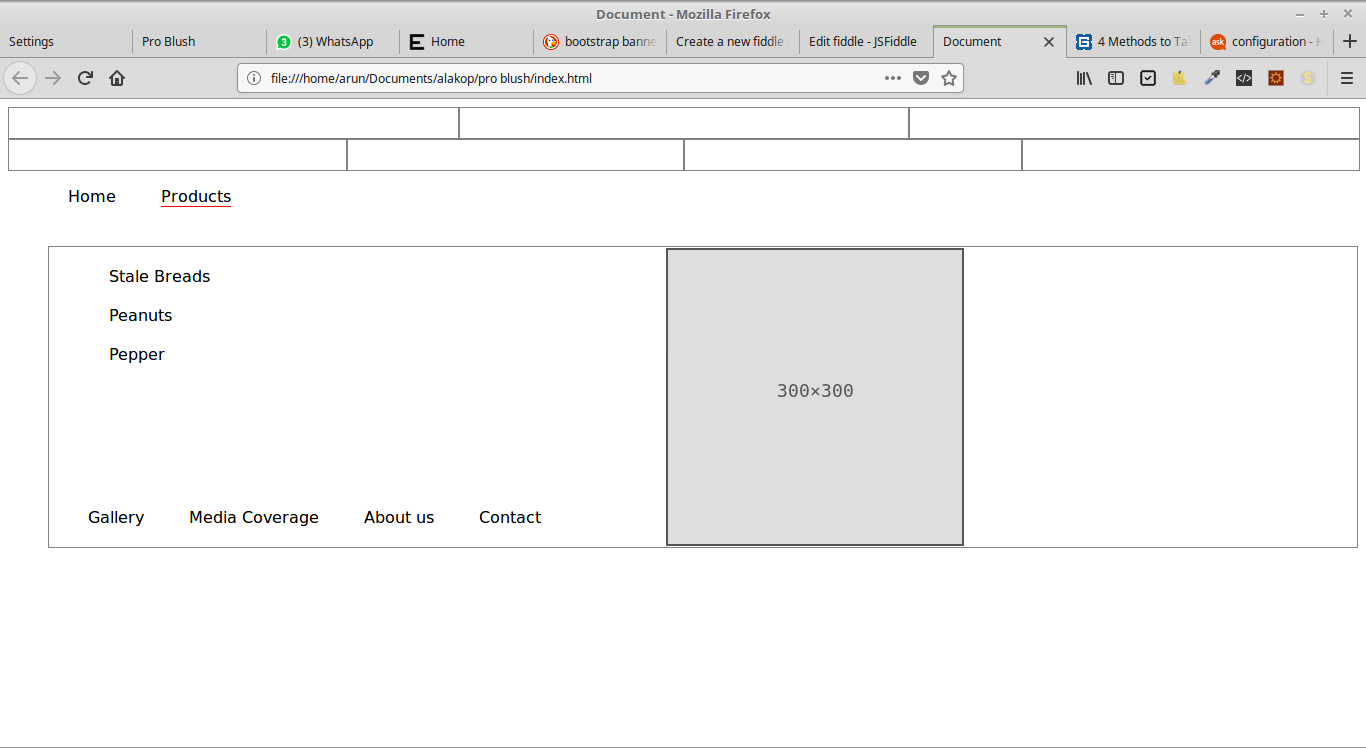
Task: Select Stale Breads from the product list
Action: tap(160, 276)
